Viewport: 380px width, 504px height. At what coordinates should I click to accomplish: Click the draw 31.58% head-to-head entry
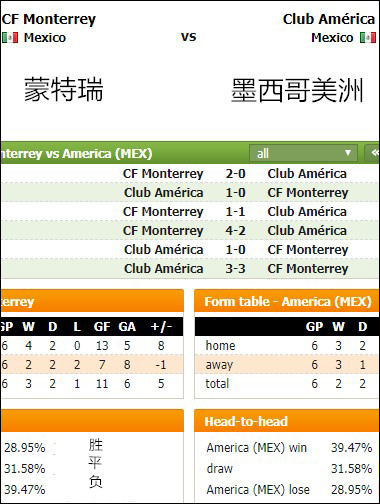point(289,469)
